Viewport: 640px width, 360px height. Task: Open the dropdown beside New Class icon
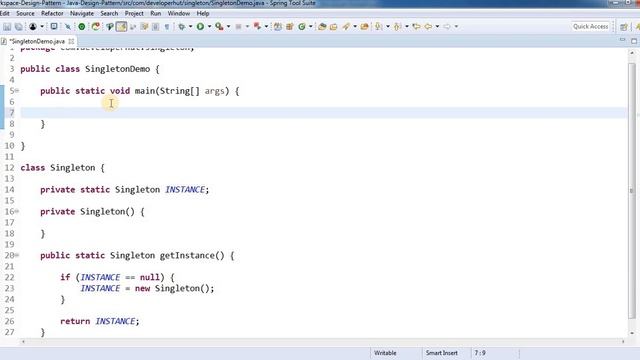coord(311,27)
